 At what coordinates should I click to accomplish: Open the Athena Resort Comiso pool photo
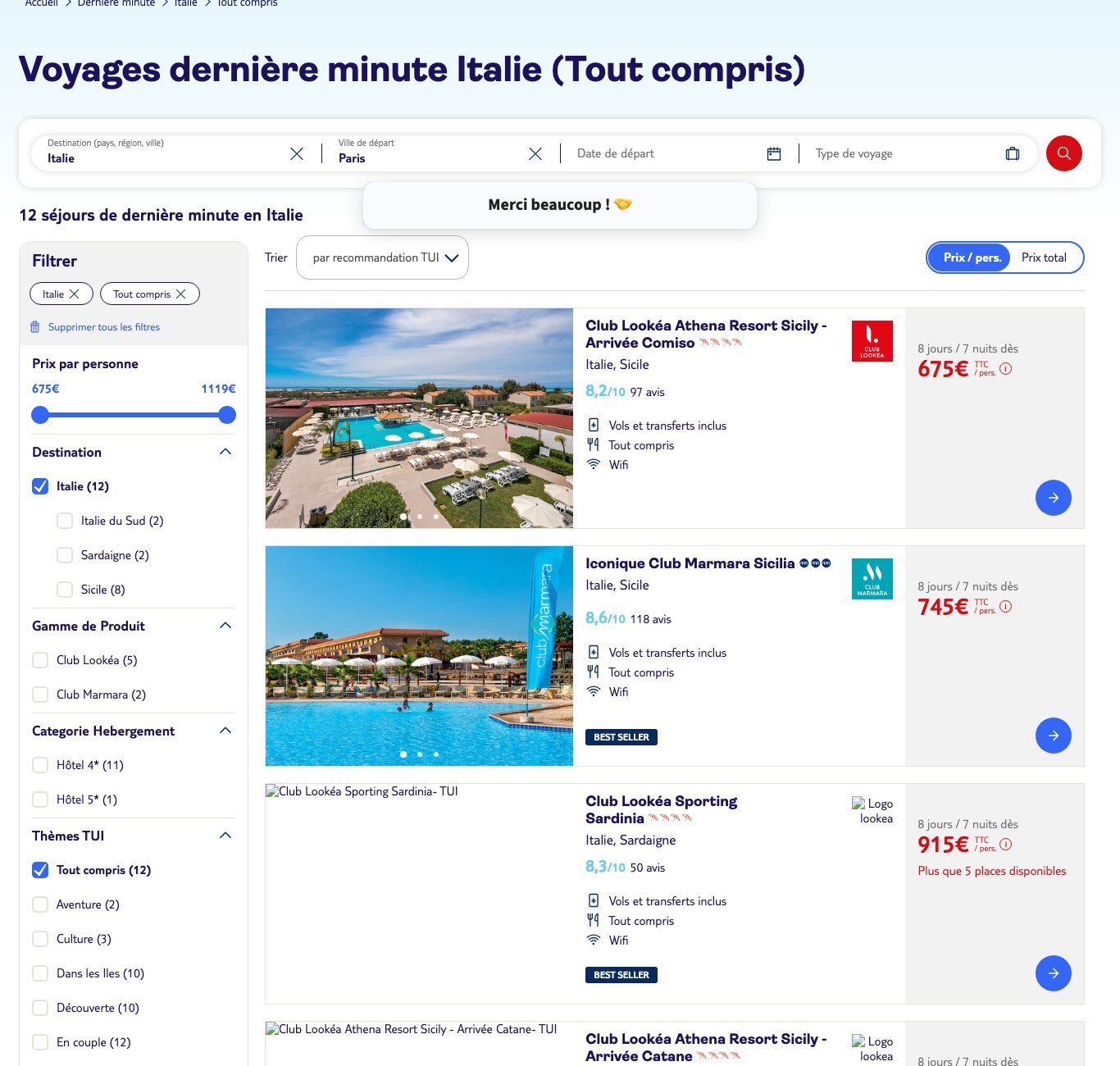pos(419,418)
